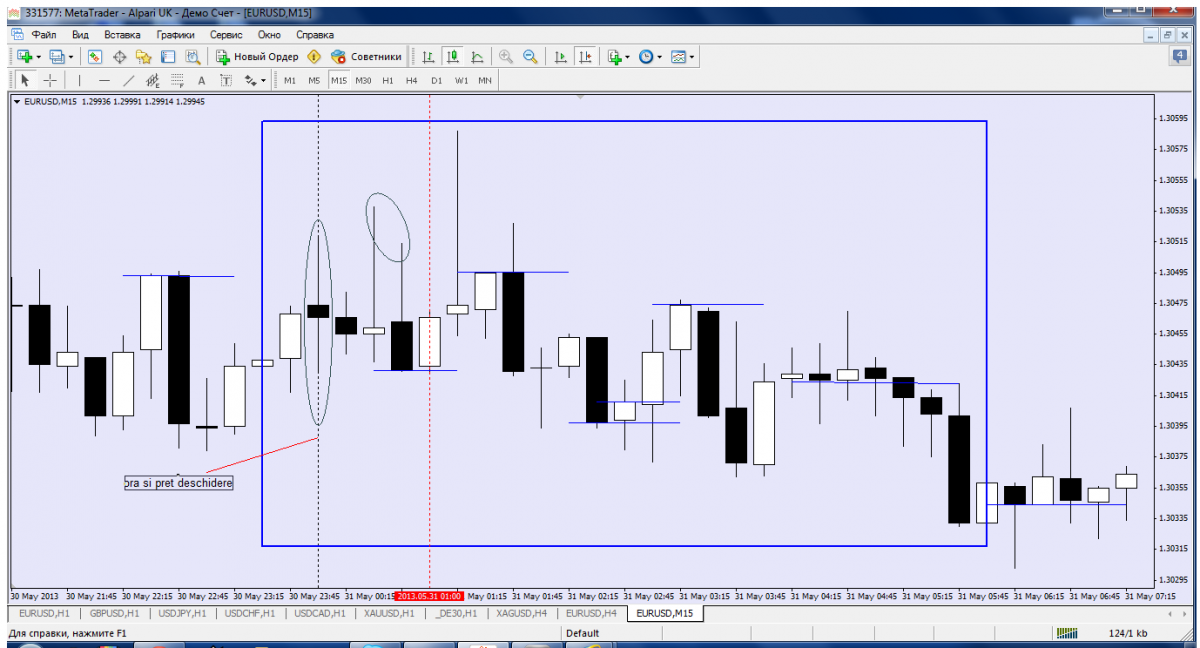
Task: Open the Market Watch window icon
Action: (95, 57)
